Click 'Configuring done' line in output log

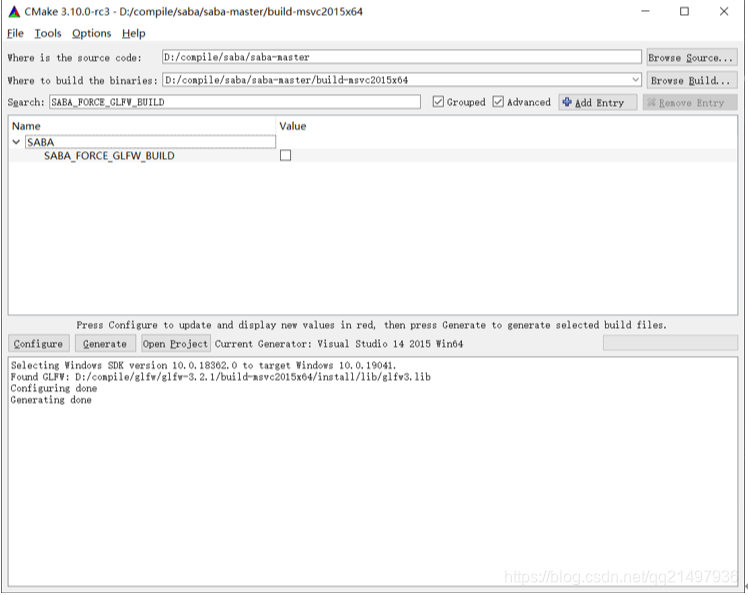(53, 388)
